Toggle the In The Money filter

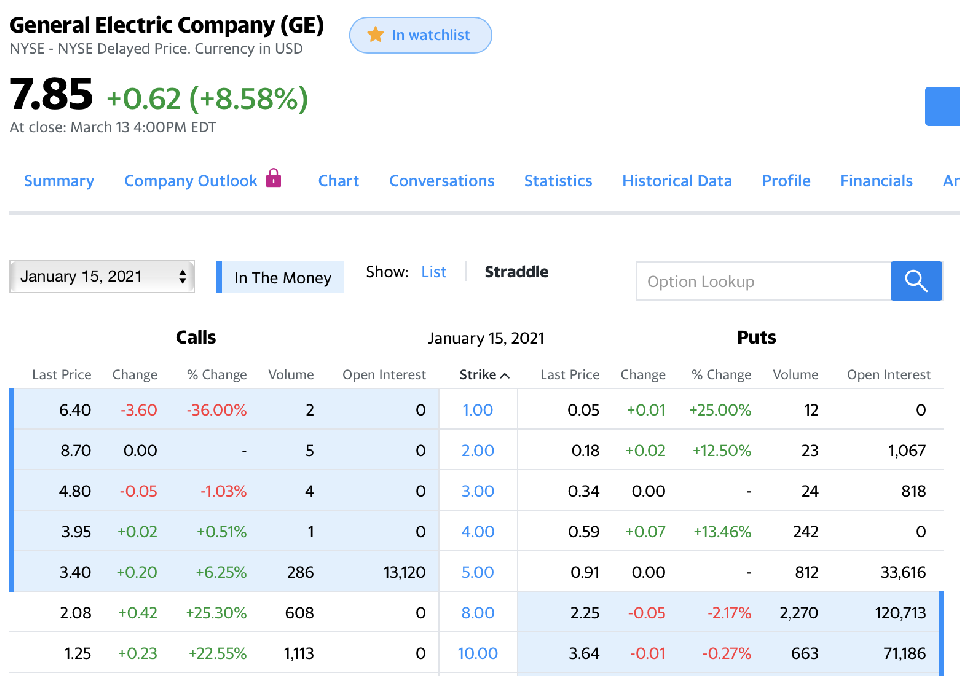tap(281, 277)
